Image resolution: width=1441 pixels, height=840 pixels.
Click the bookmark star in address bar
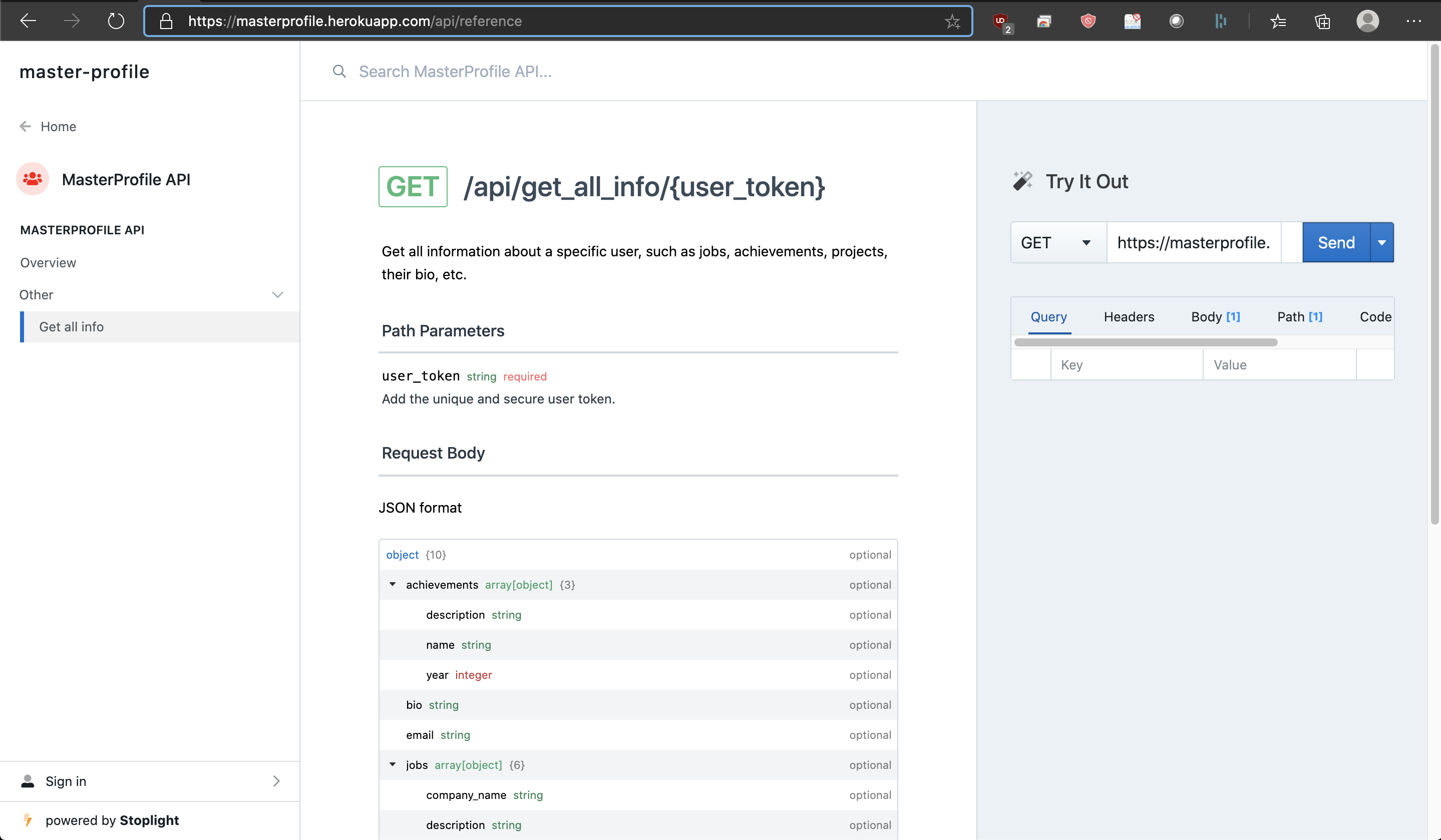pyautogui.click(x=952, y=21)
